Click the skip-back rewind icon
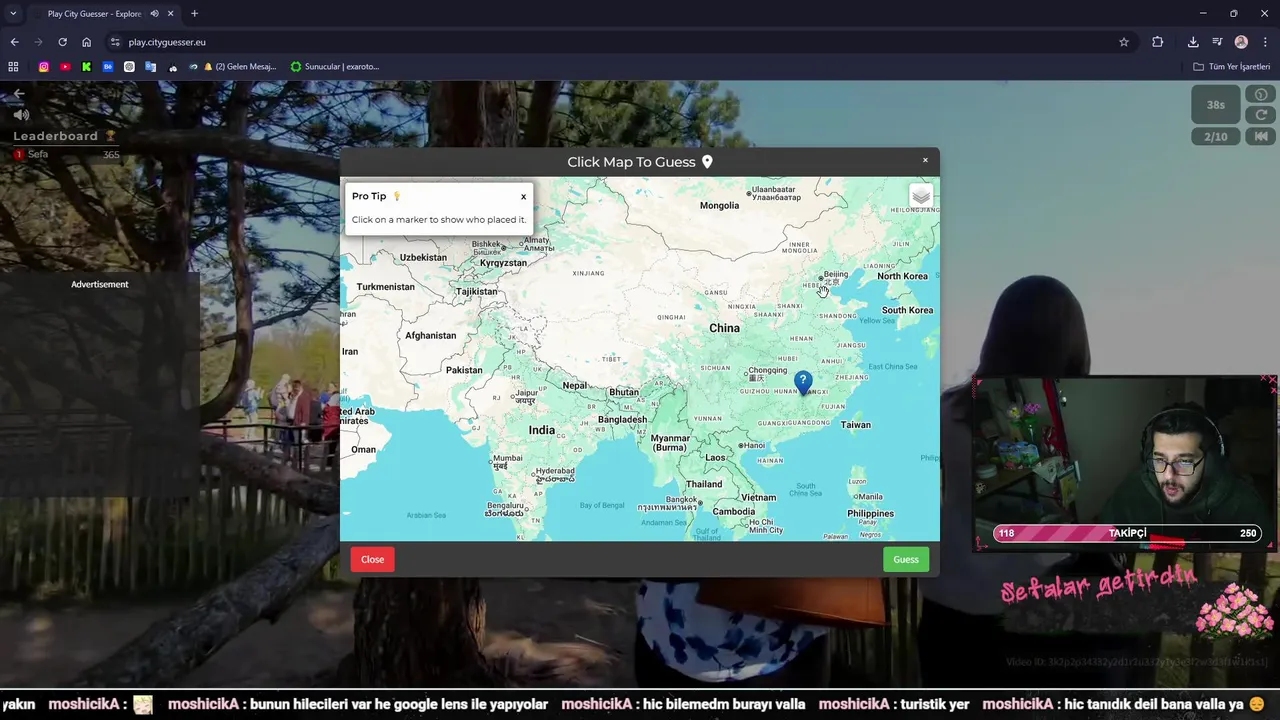Image resolution: width=1280 pixels, height=720 pixels. pyautogui.click(x=1261, y=137)
